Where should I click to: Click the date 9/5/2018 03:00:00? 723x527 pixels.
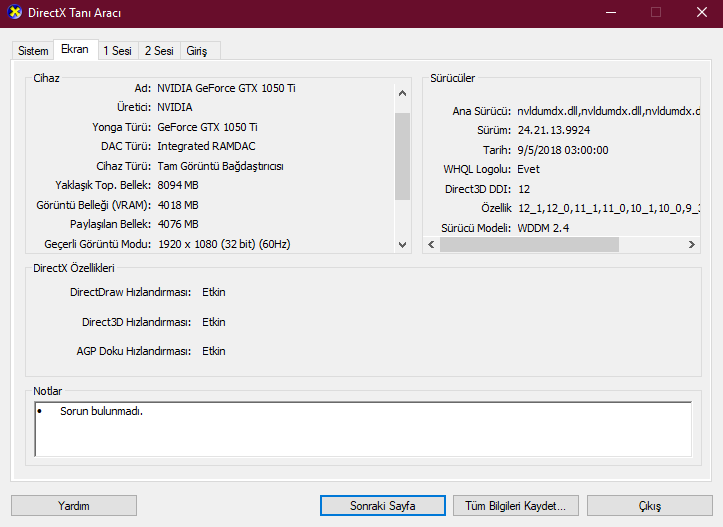click(563, 150)
